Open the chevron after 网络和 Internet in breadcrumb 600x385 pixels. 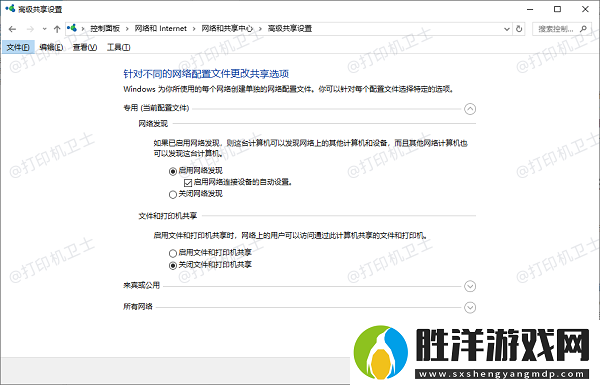point(194,29)
